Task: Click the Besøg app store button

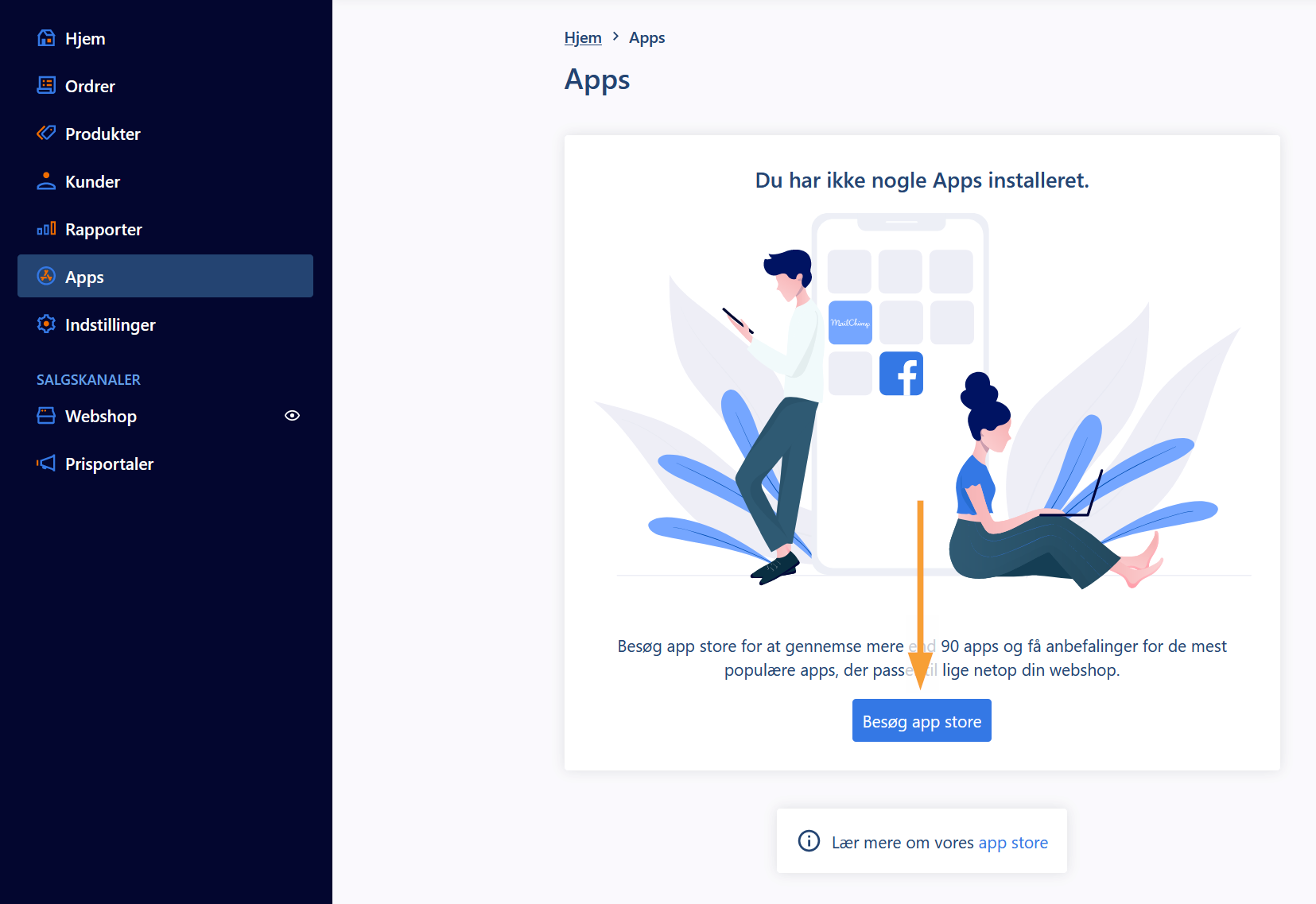Action: pos(922,720)
